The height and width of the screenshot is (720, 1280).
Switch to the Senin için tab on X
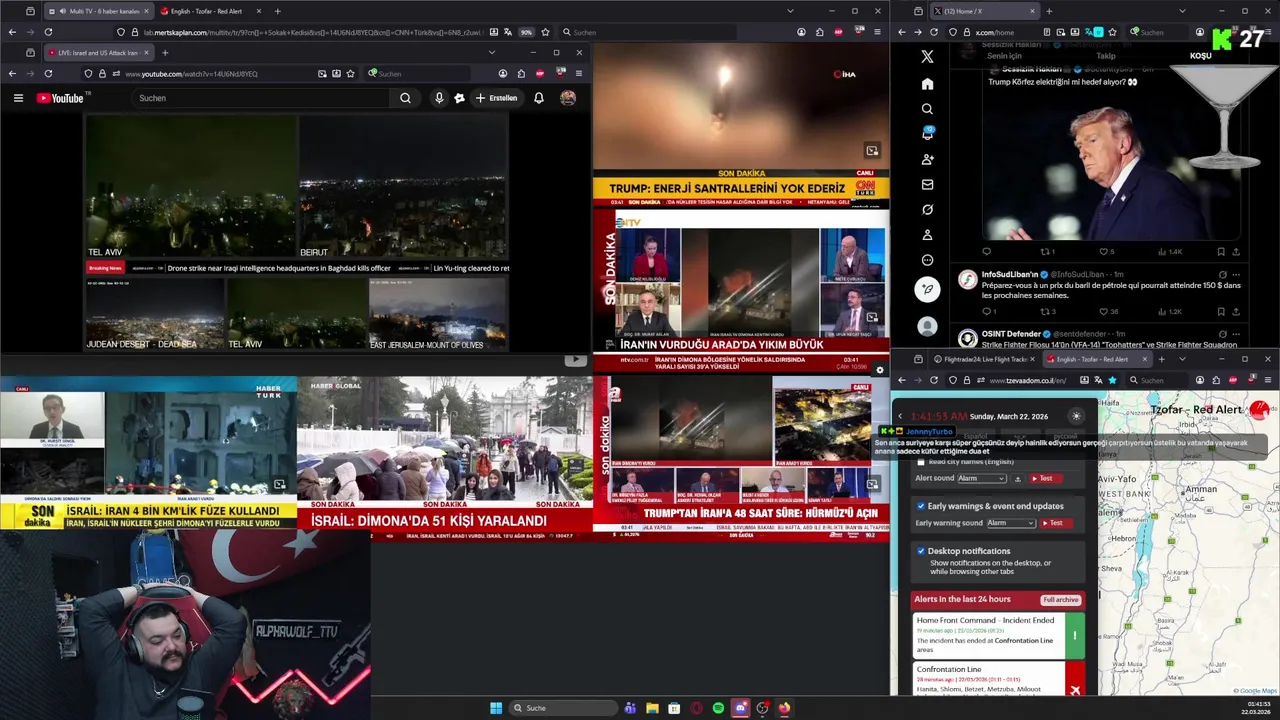point(1004,56)
